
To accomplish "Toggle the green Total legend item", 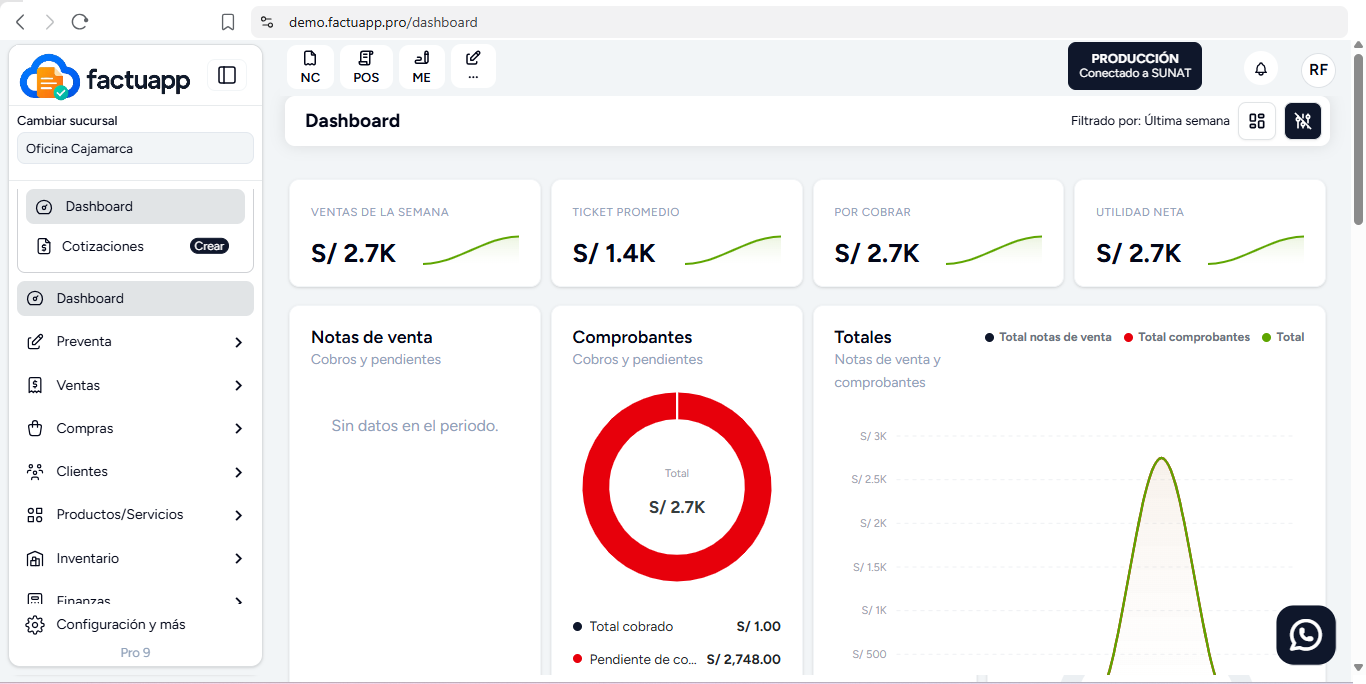I will (1283, 337).
